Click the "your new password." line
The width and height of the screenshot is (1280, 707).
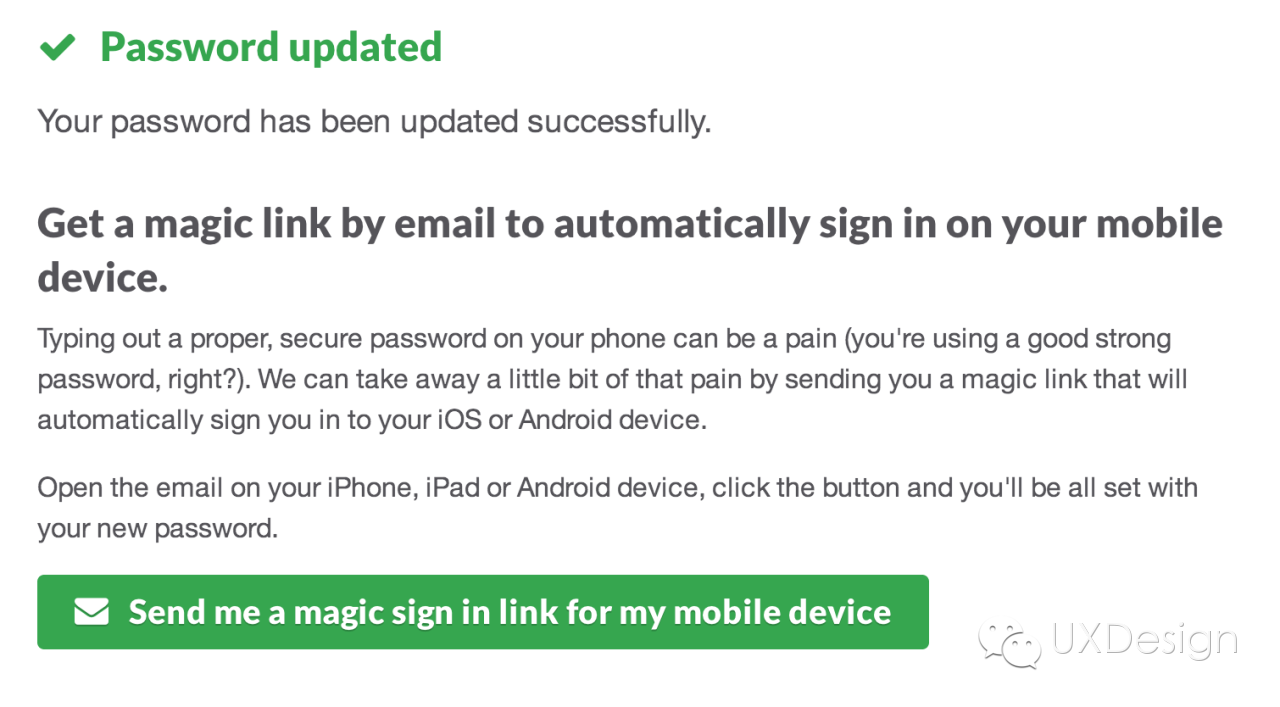[157, 528]
